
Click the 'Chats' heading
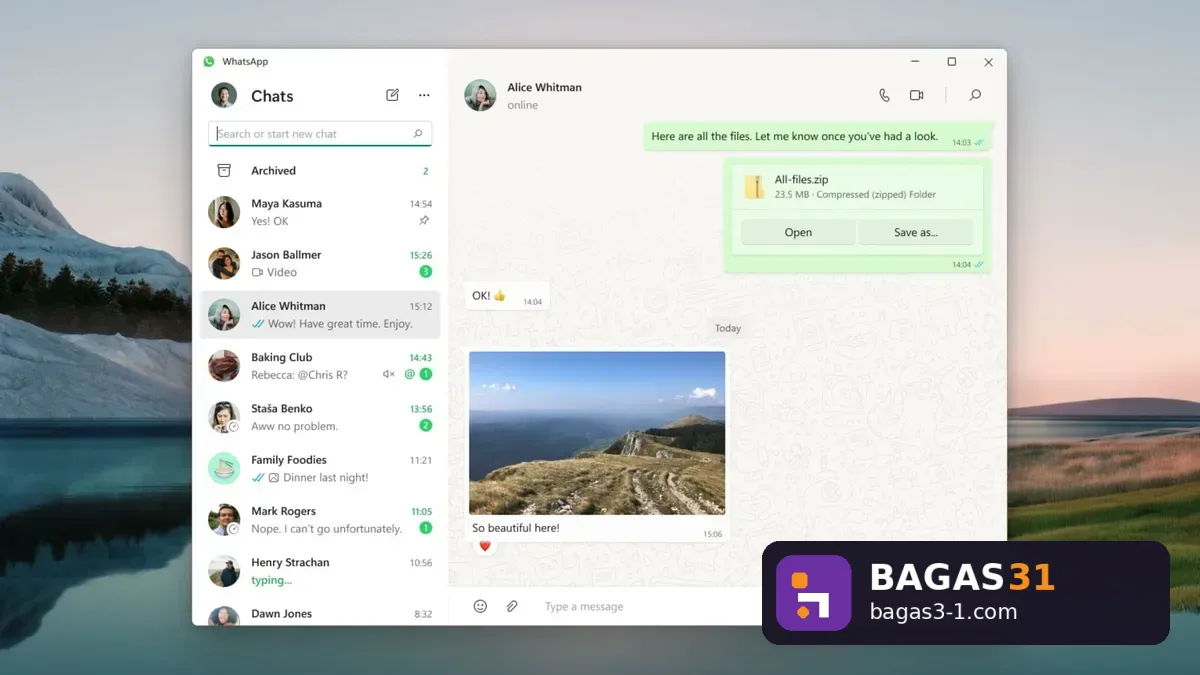(x=272, y=96)
